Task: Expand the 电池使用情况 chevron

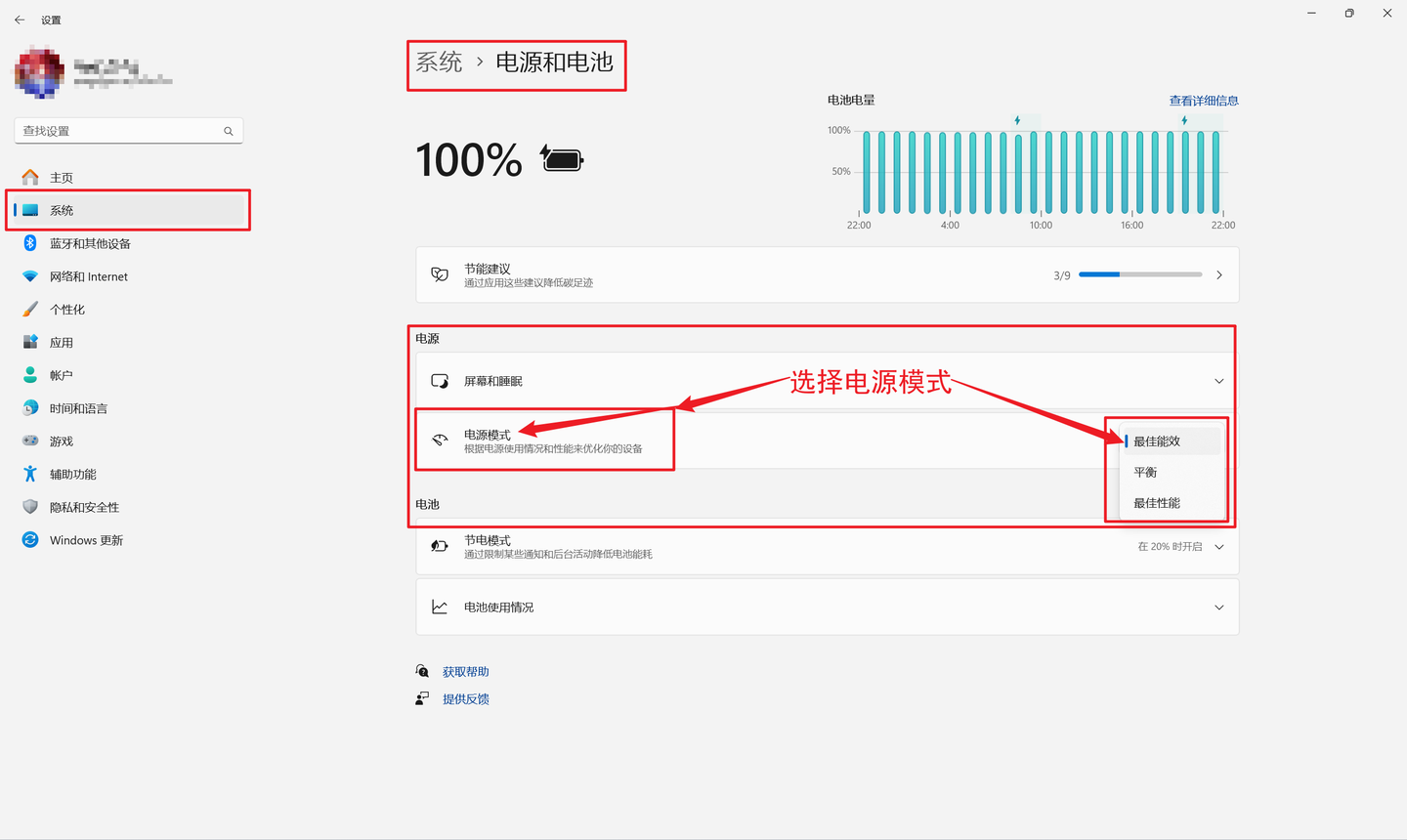Action: pyautogui.click(x=1219, y=608)
